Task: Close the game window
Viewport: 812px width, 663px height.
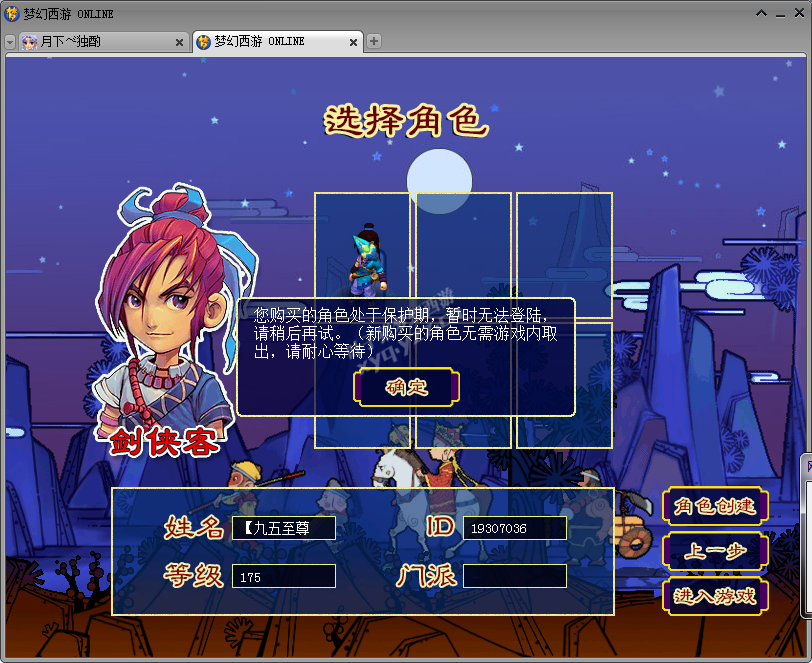Action: 800,13
